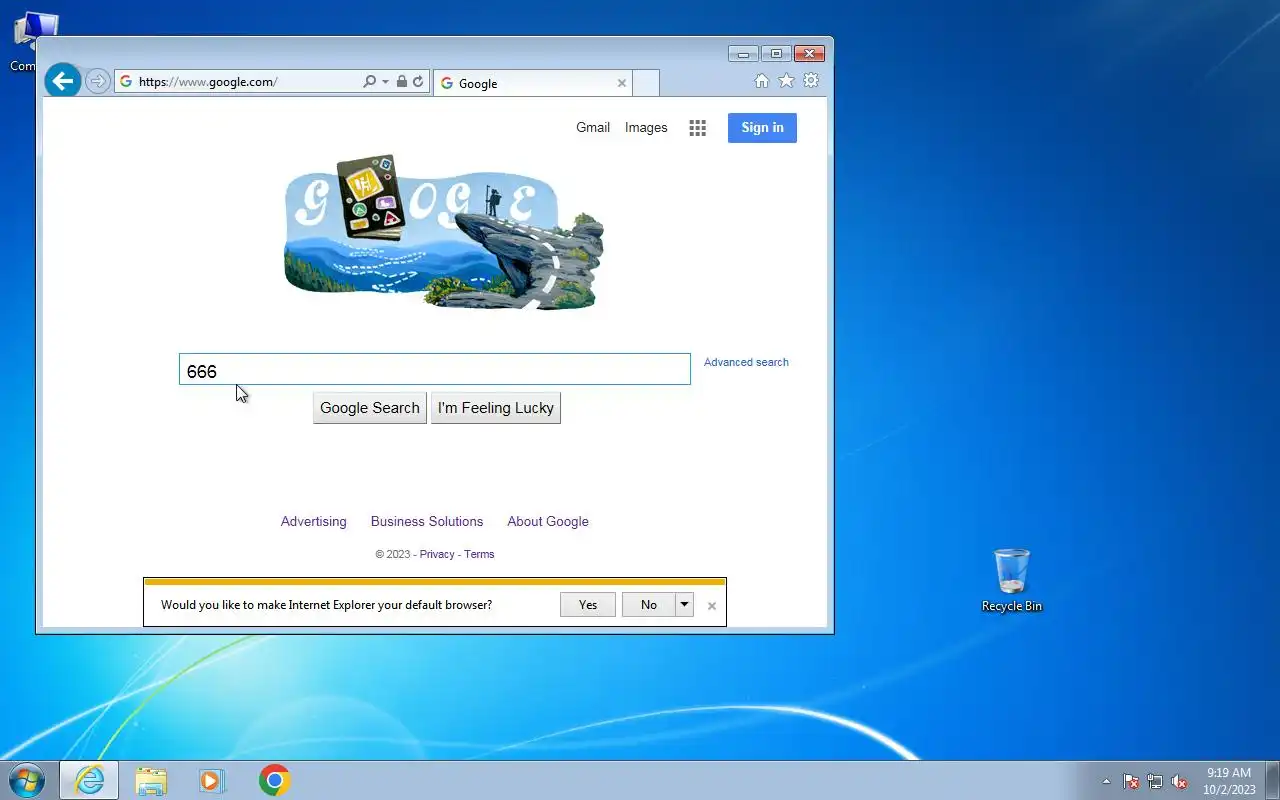Image resolution: width=1280 pixels, height=800 pixels.
Task: Click the Action Center flag tray icon
Action: [x=1131, y=781]
